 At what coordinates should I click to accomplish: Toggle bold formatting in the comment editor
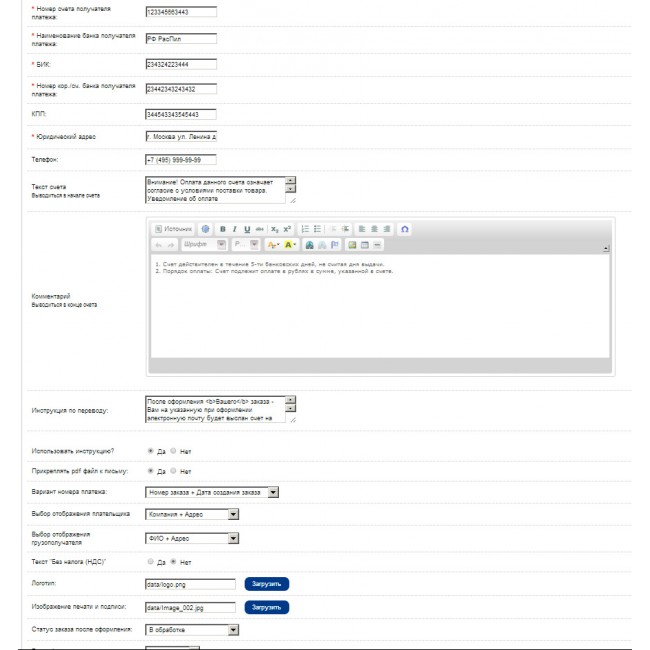223,229
